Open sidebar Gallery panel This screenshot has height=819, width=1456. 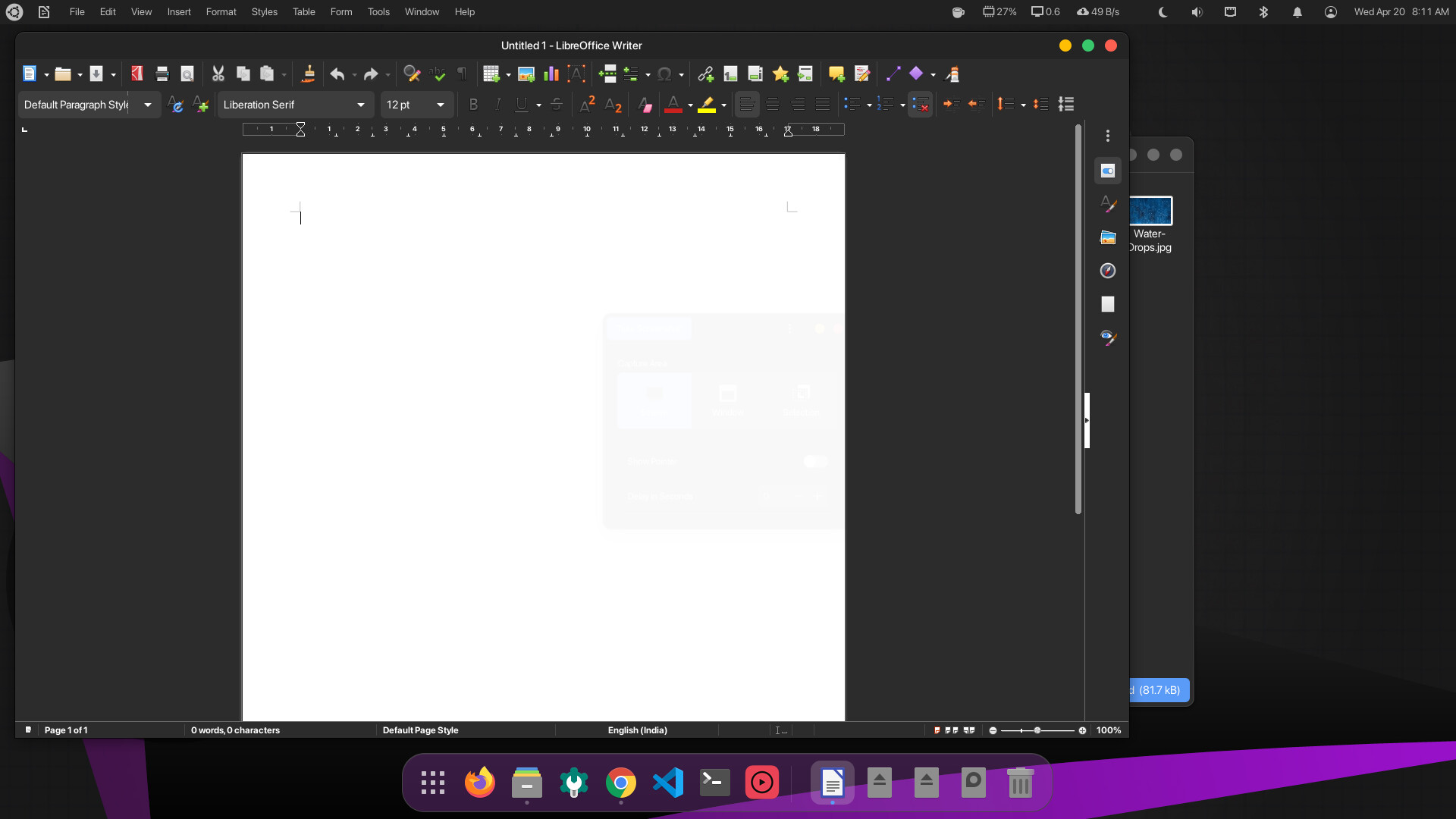point(1107,237)
